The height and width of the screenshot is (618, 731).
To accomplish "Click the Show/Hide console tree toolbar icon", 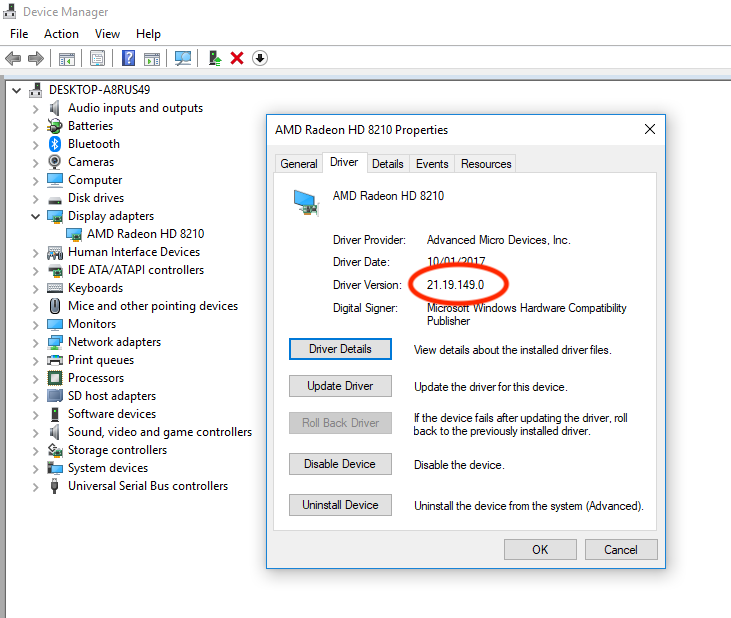I will pos(67,59).
